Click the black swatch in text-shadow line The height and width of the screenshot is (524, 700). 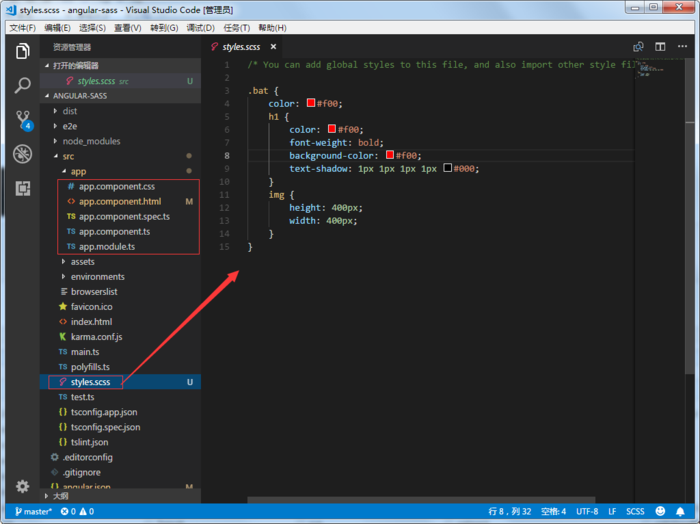tap(447, 168)
